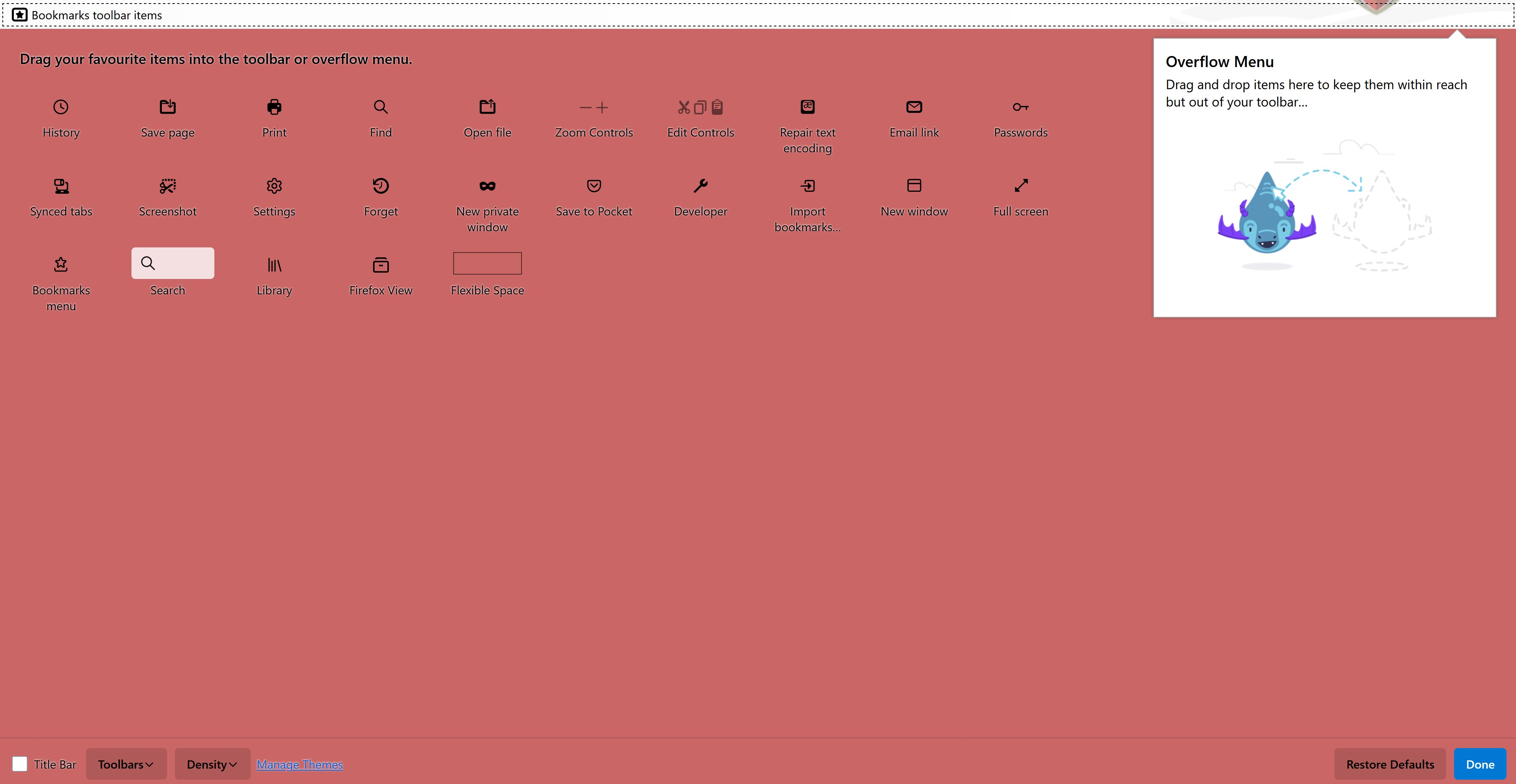1516x784 pixels.
Task: Click the Email link envelope icon
Action: point(914,107)
